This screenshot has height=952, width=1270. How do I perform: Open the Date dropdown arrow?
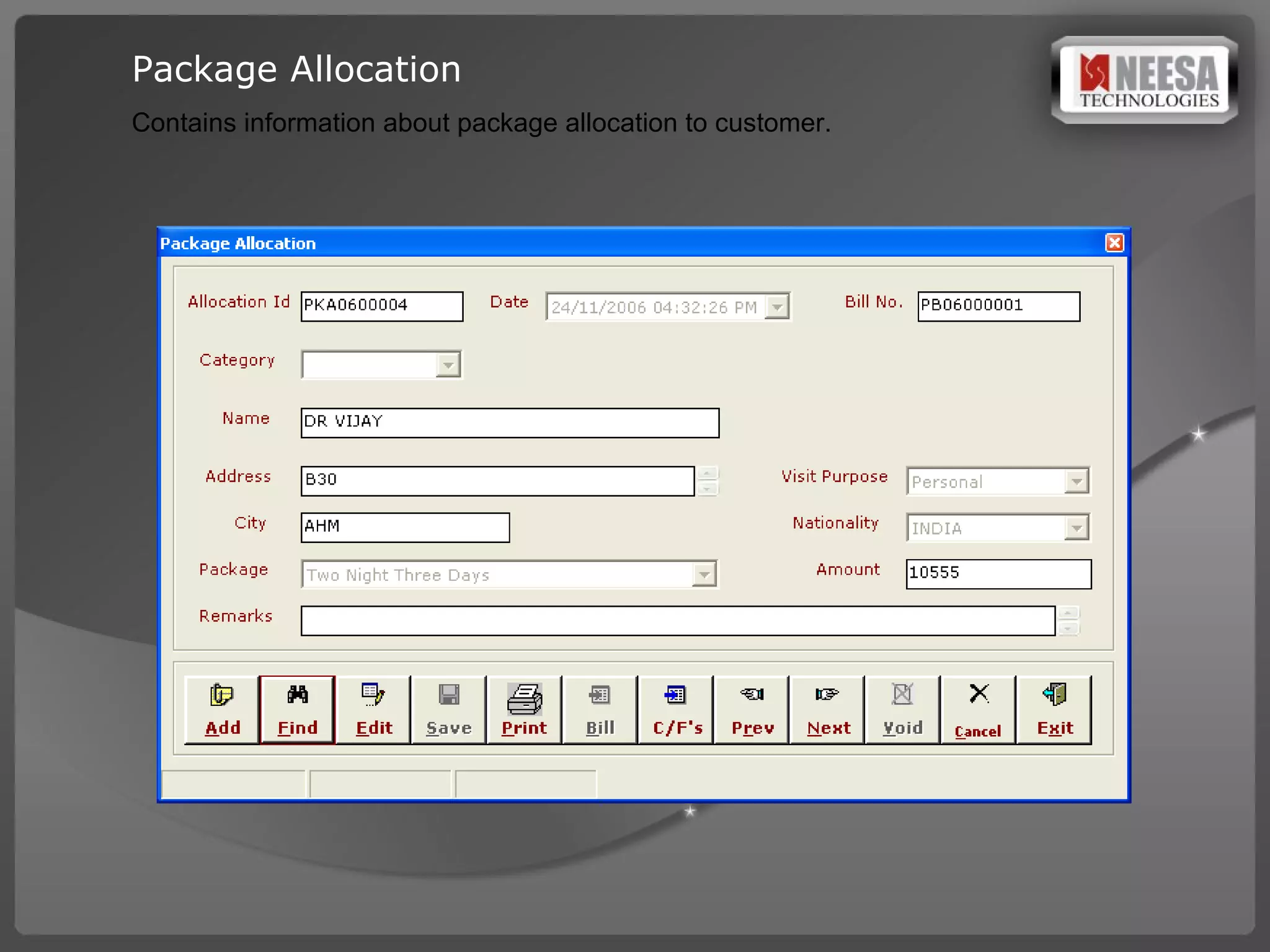pyautogui.click(x=777, y=307)
